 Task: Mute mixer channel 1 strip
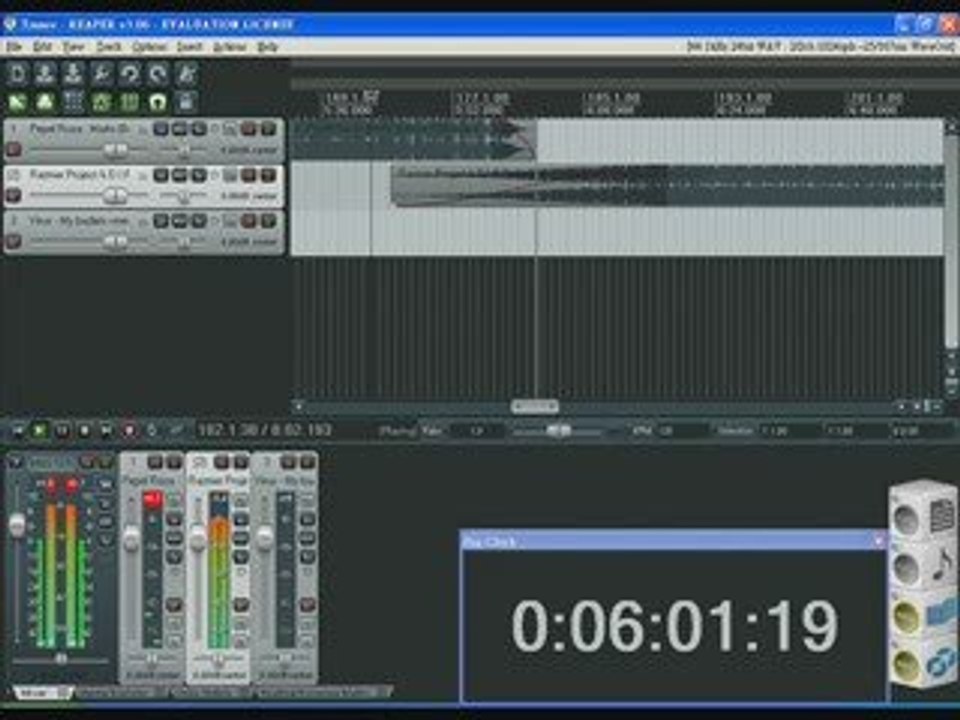click(x=155, y=462)
